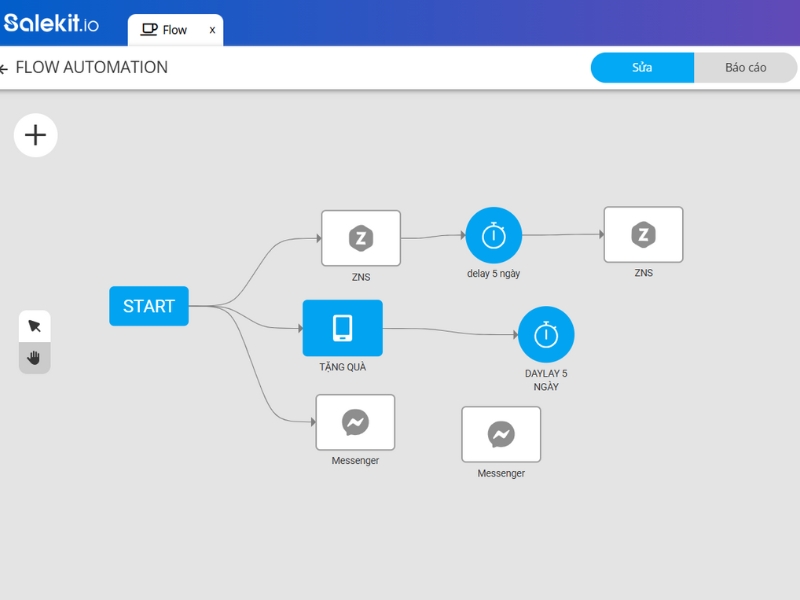The height and width of the screenshot is (600, 800).
Task: Toggle edit mode with the Sửa button
Action: click(x=641, y=67)
